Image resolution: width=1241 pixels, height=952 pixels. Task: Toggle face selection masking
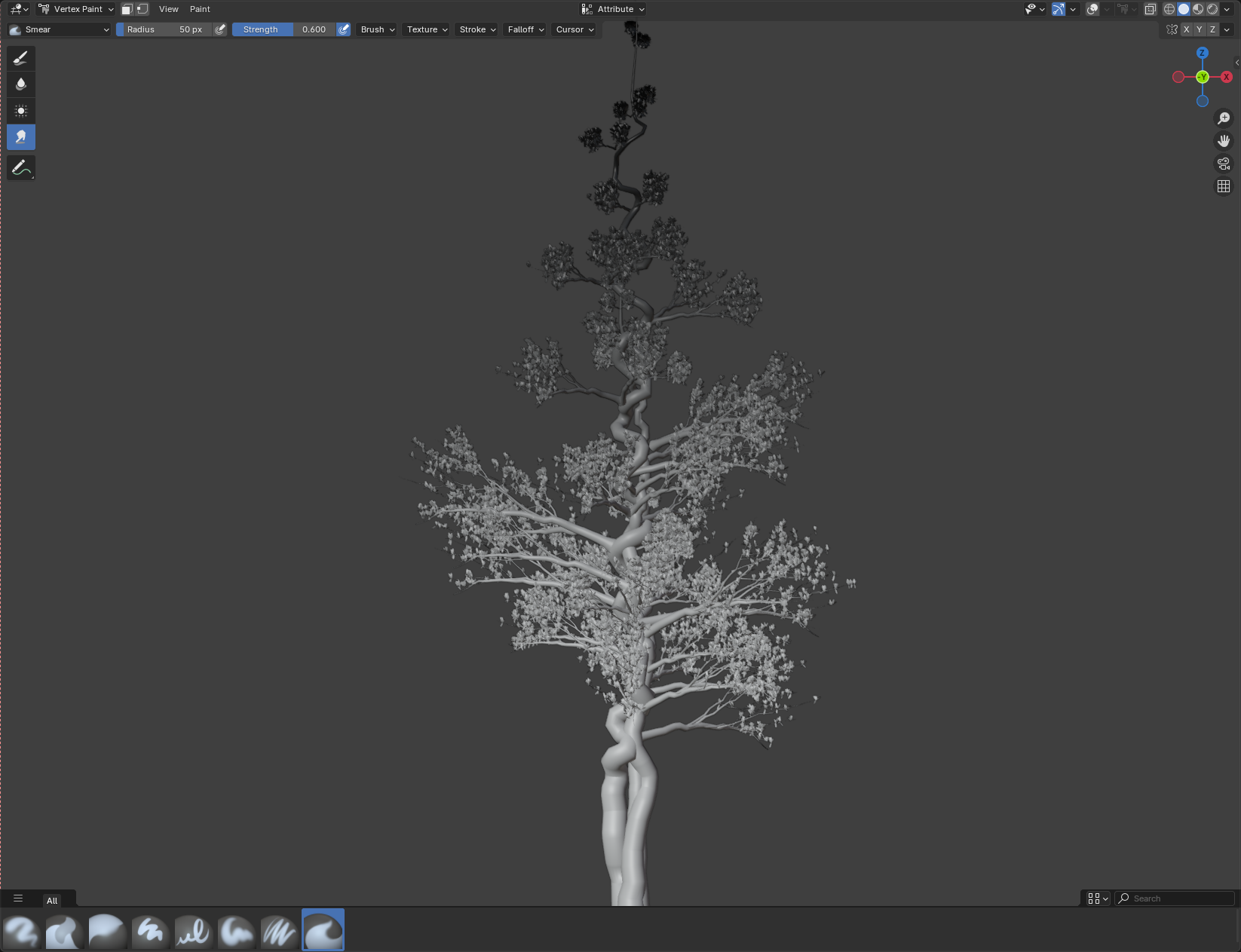(127, 9)
